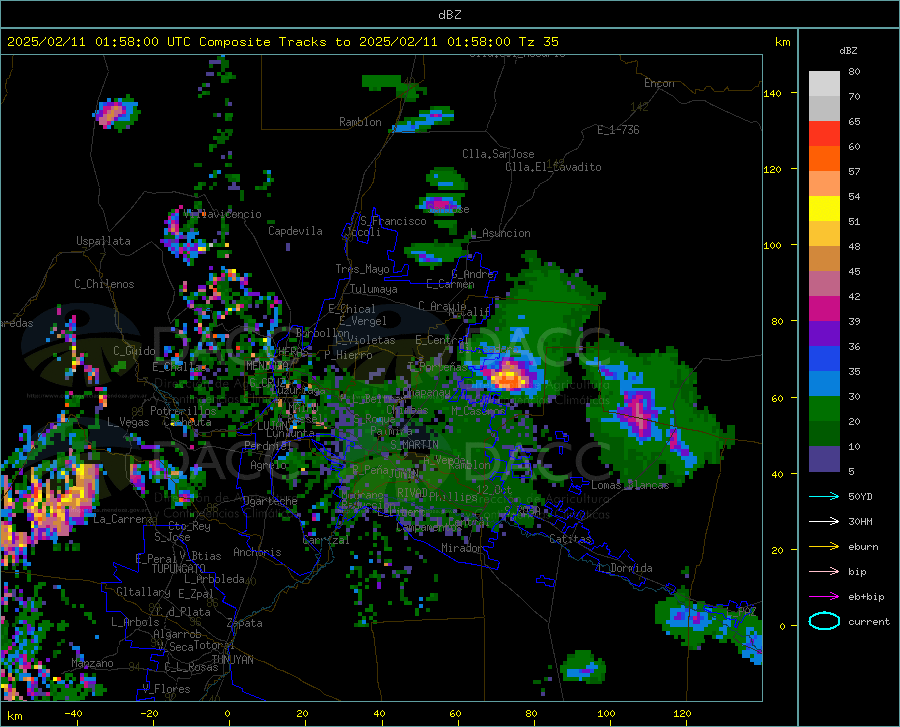Click the Manzano map label
900x727 pixels.
[x=92, y=663]
